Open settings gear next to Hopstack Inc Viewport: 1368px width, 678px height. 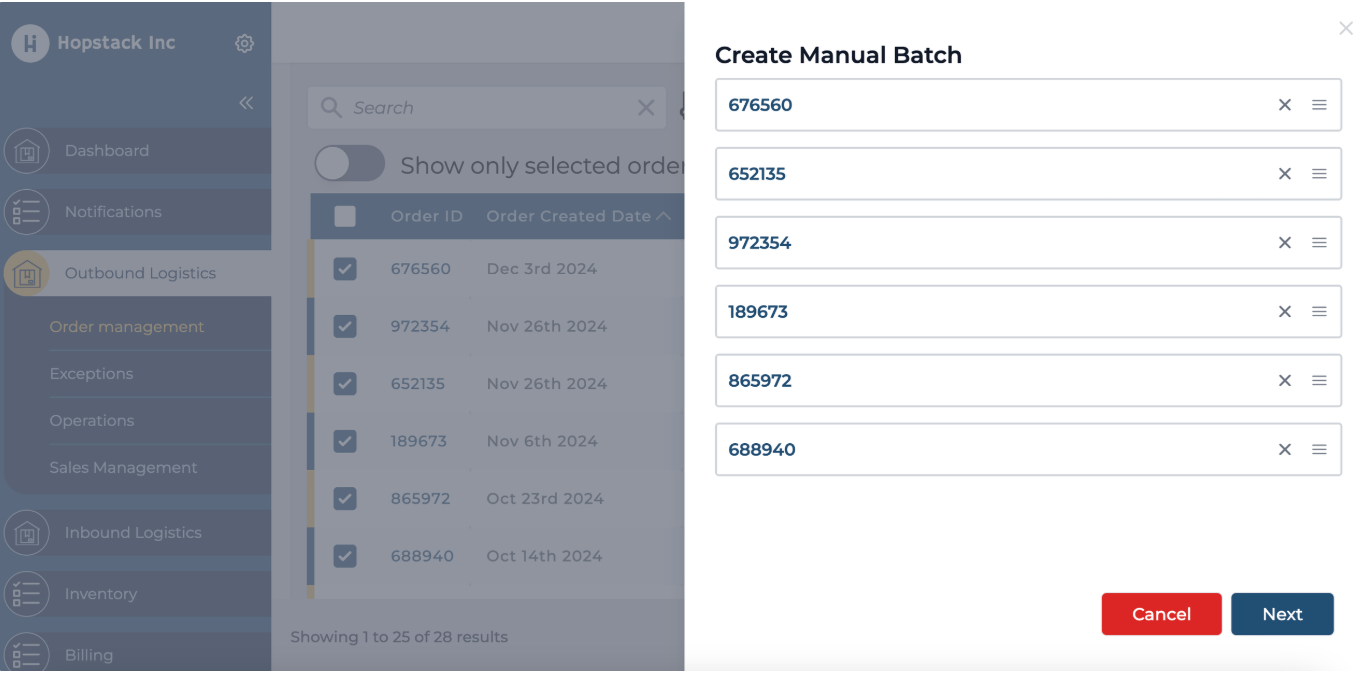coord(244,43)
